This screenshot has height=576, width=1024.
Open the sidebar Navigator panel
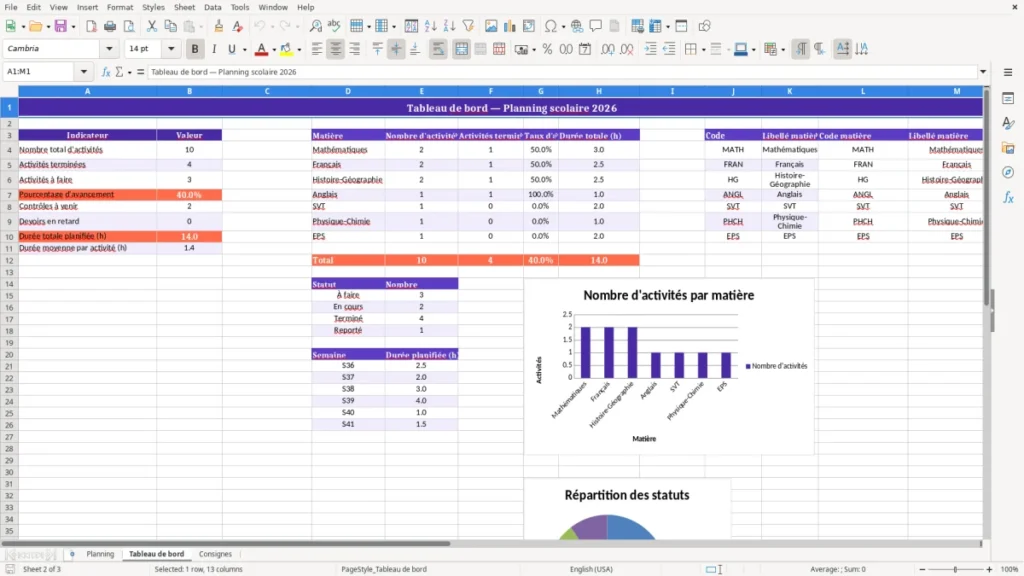point(1008,173)
